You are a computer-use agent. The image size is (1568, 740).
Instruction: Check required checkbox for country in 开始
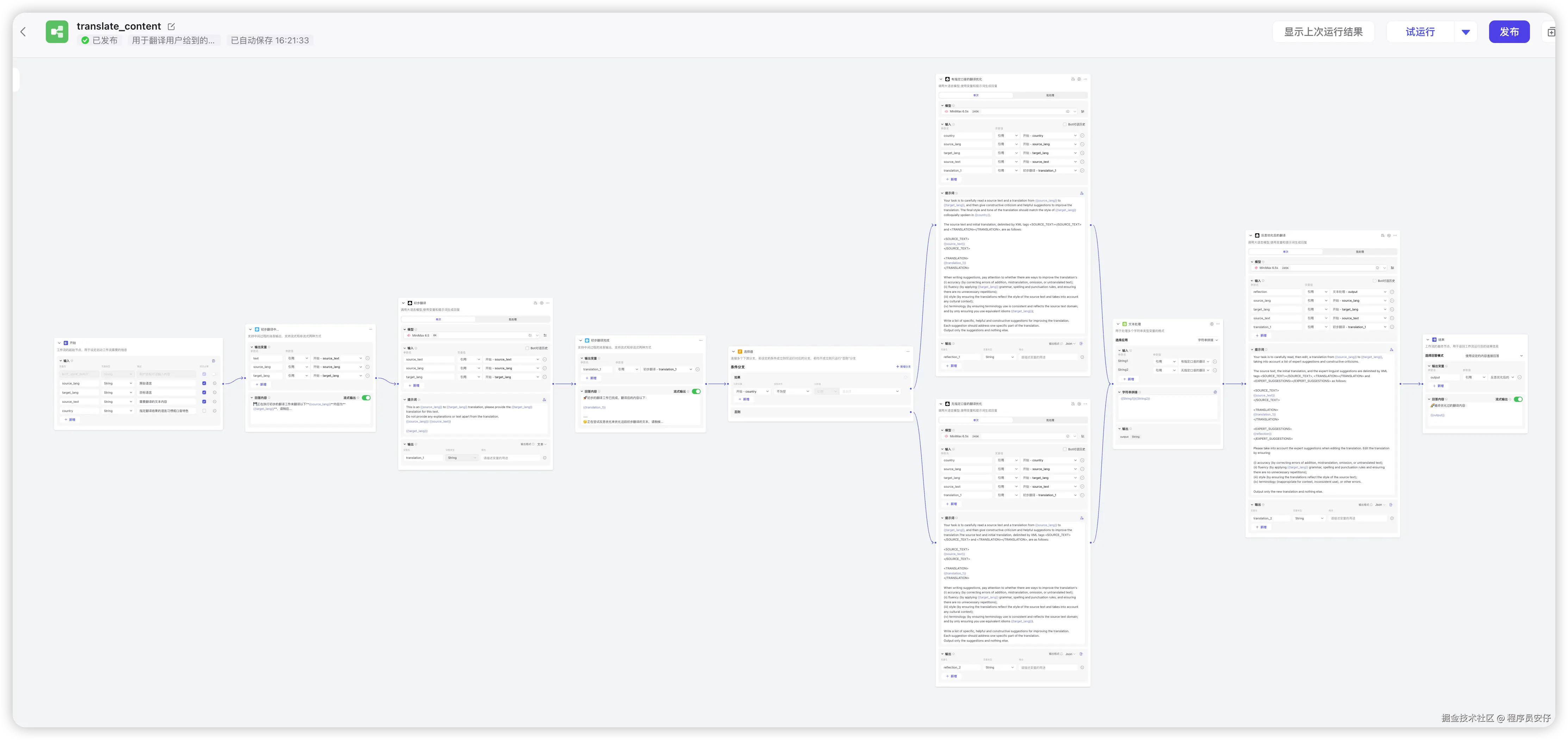tap(204, 411)
